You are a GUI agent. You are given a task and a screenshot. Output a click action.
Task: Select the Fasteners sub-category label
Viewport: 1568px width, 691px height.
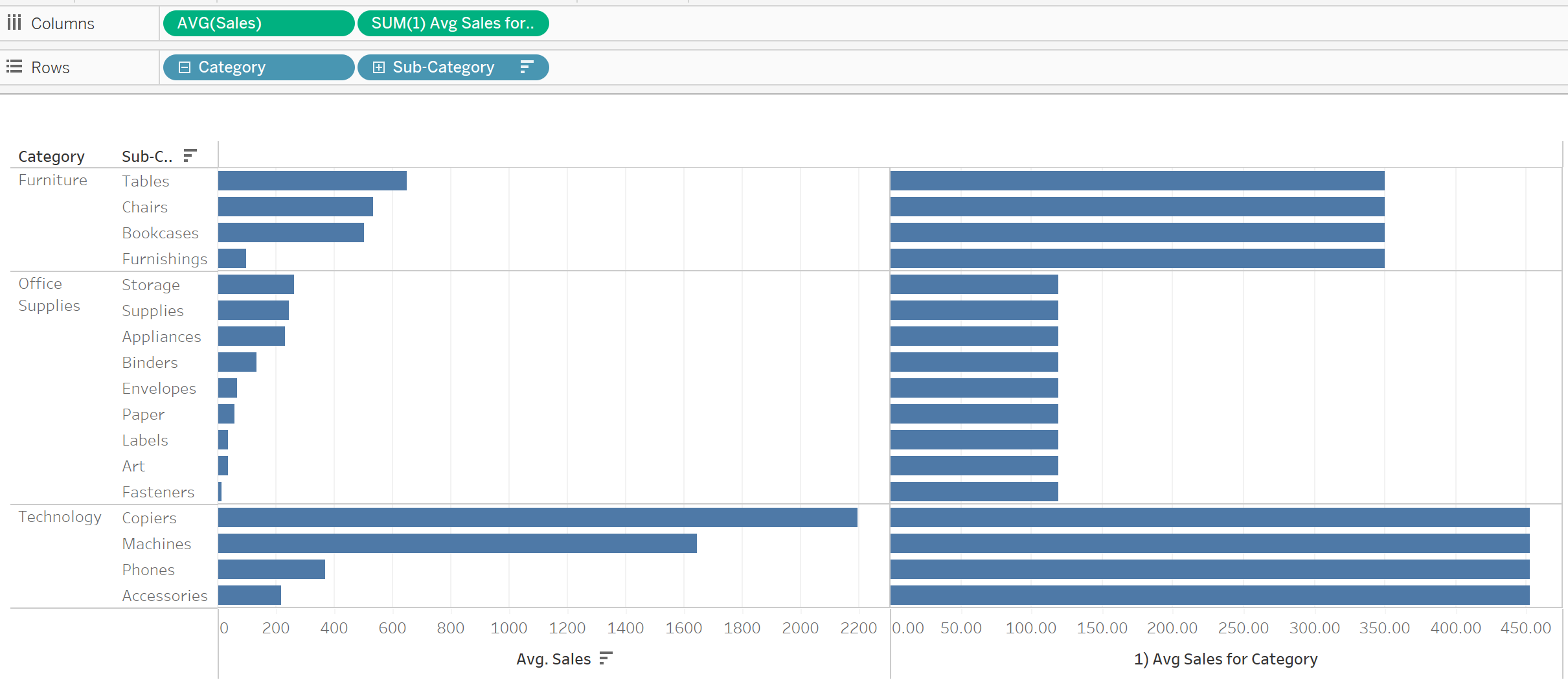pyautogui.click(x=158, y=492)
